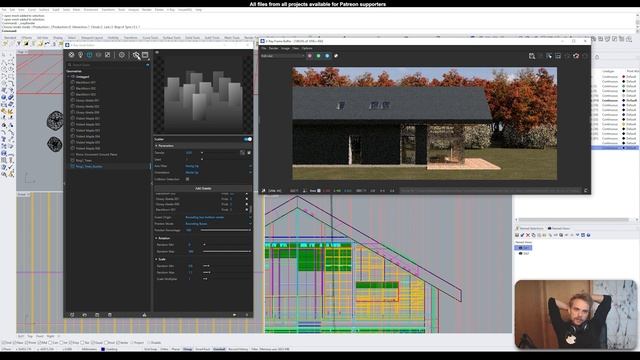
Task: Adjust Scale Multiplier slider
Action: pos(226,279)
